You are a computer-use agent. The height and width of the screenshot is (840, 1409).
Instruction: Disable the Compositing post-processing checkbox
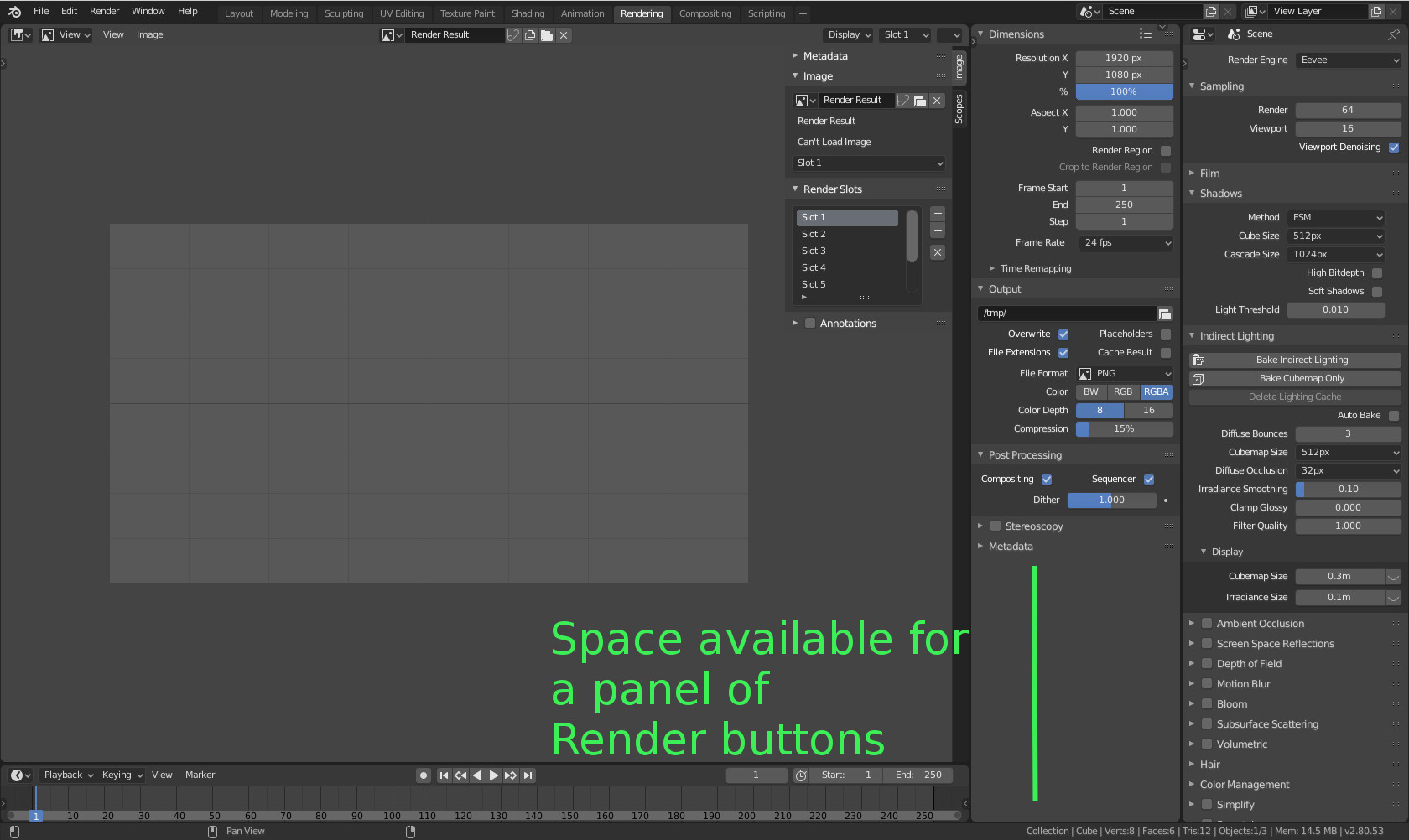(1046, 479)
